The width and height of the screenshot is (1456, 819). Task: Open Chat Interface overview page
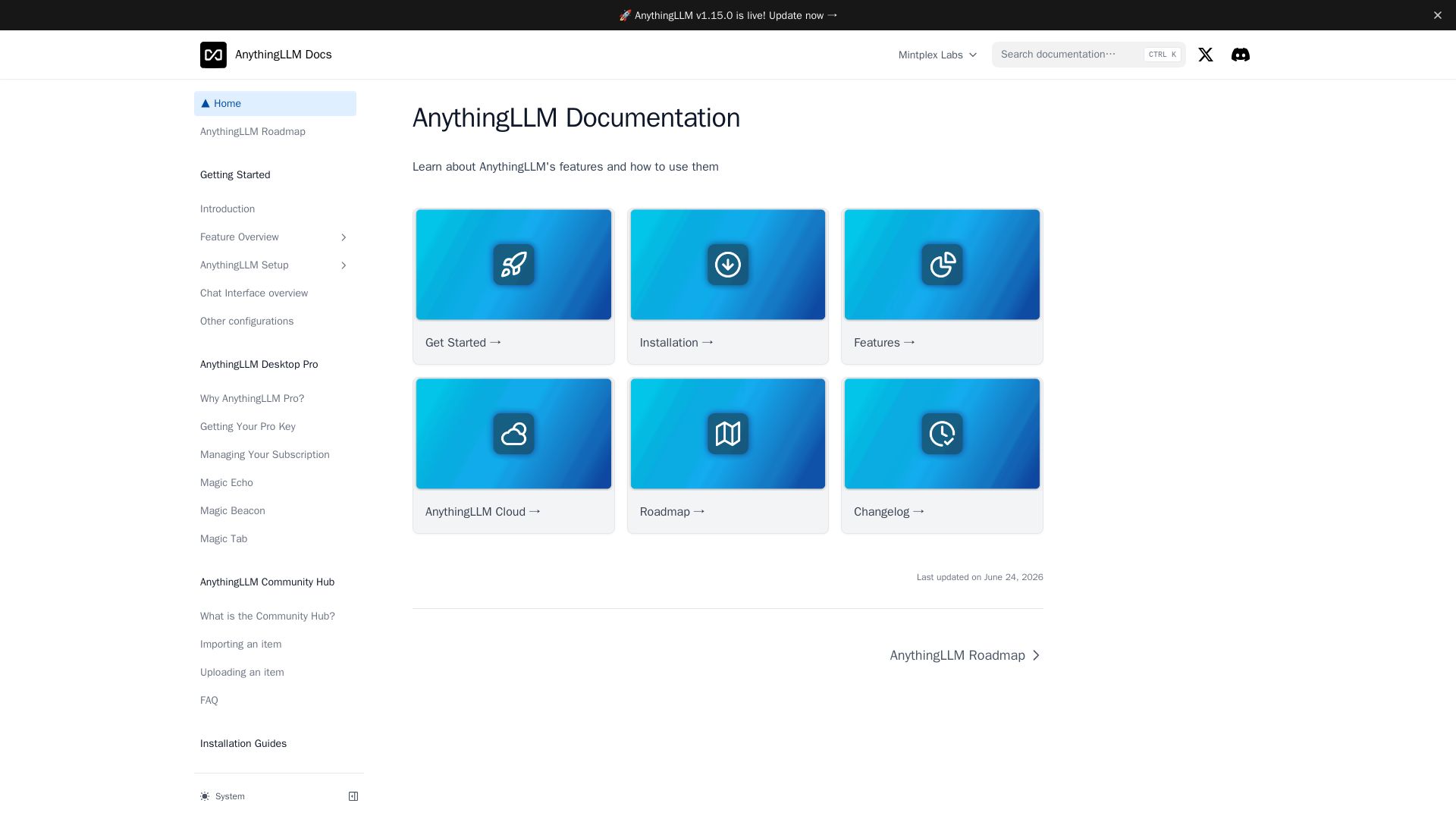[275, 293]
